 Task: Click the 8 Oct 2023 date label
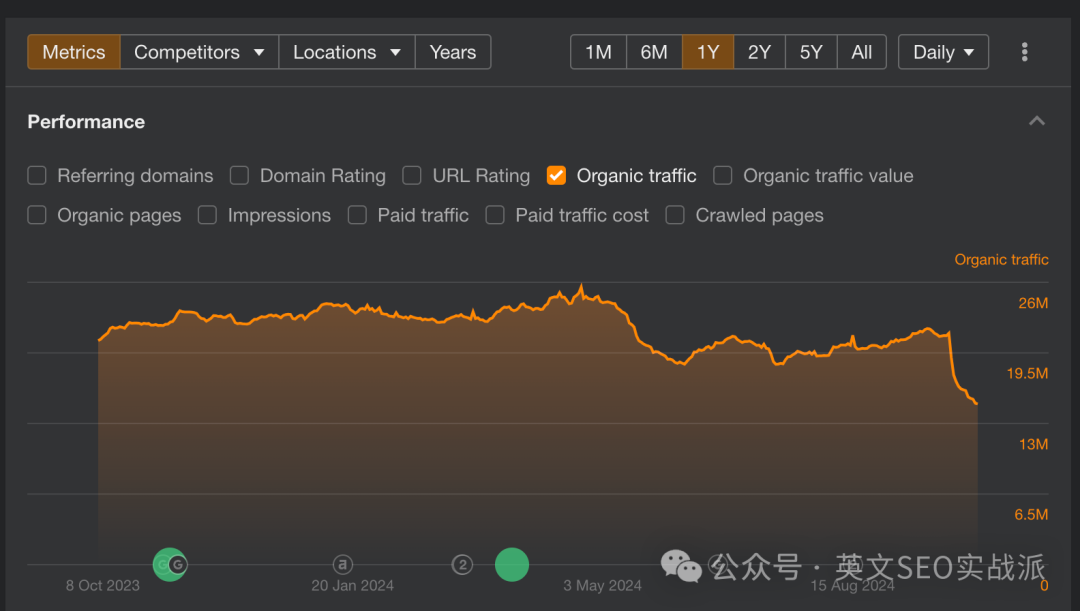tap(103, 586)
